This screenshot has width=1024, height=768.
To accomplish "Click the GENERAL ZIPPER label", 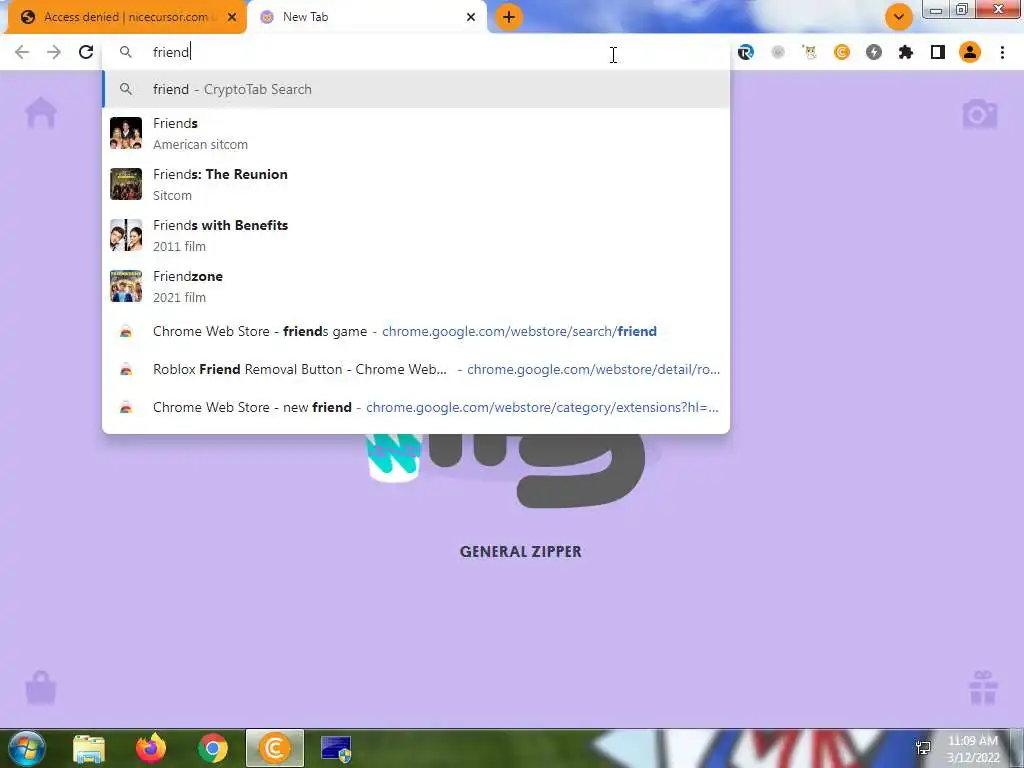I will [x=520, y=552].
